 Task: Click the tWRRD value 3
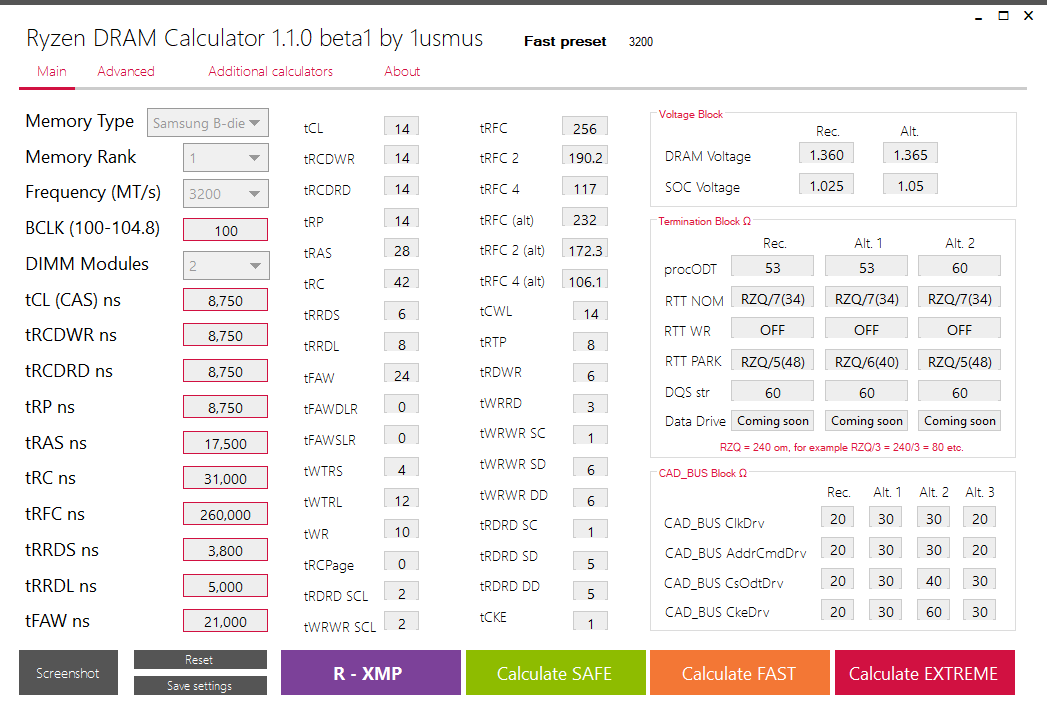590,406
